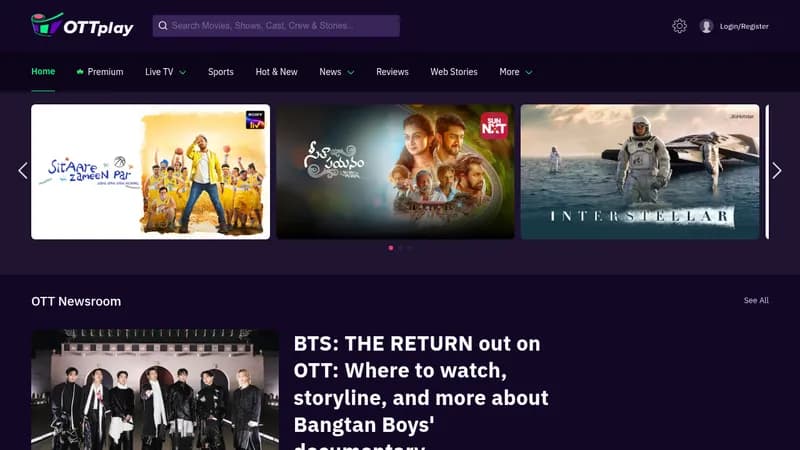
Task: Click the Sun NXT badge on banner
Action: pyautogui.click(x=494, y=126)
